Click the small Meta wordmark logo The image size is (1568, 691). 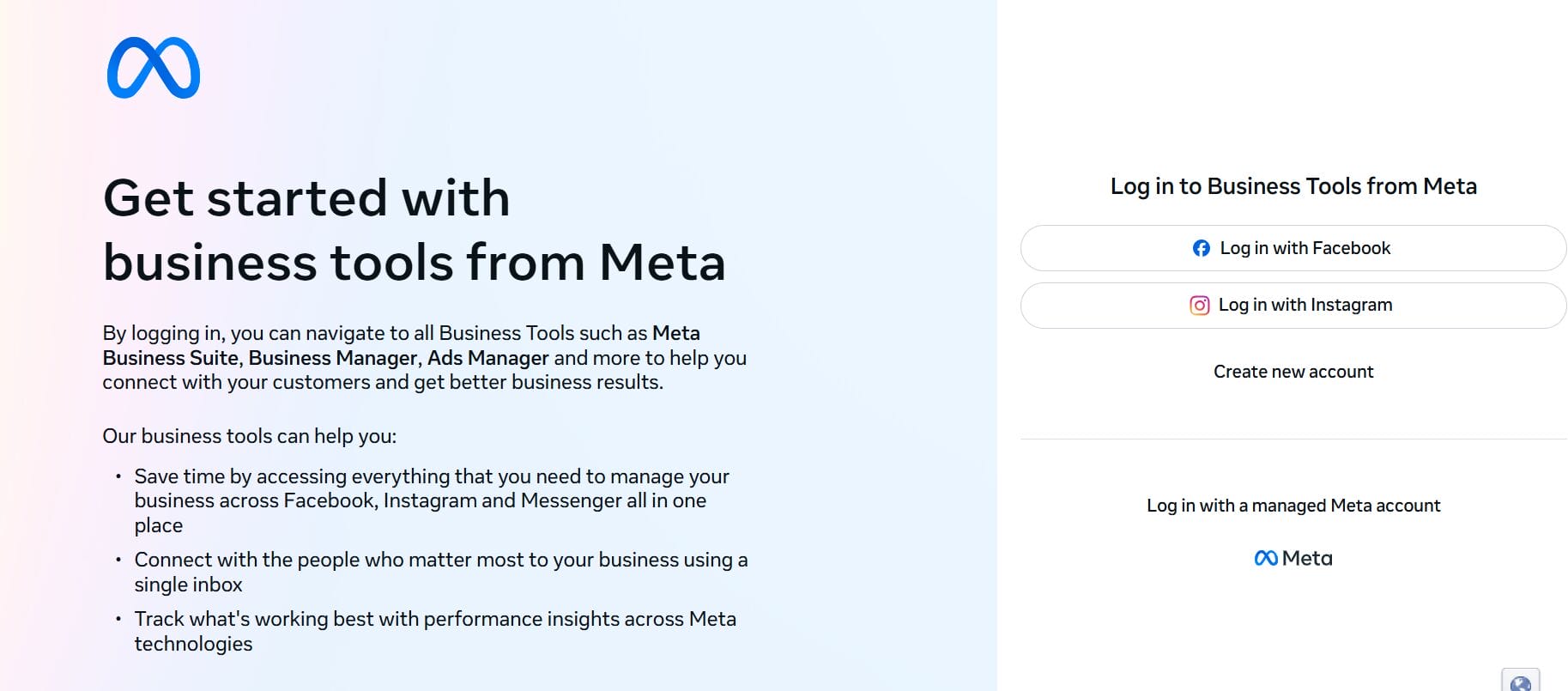point(1293,558)
